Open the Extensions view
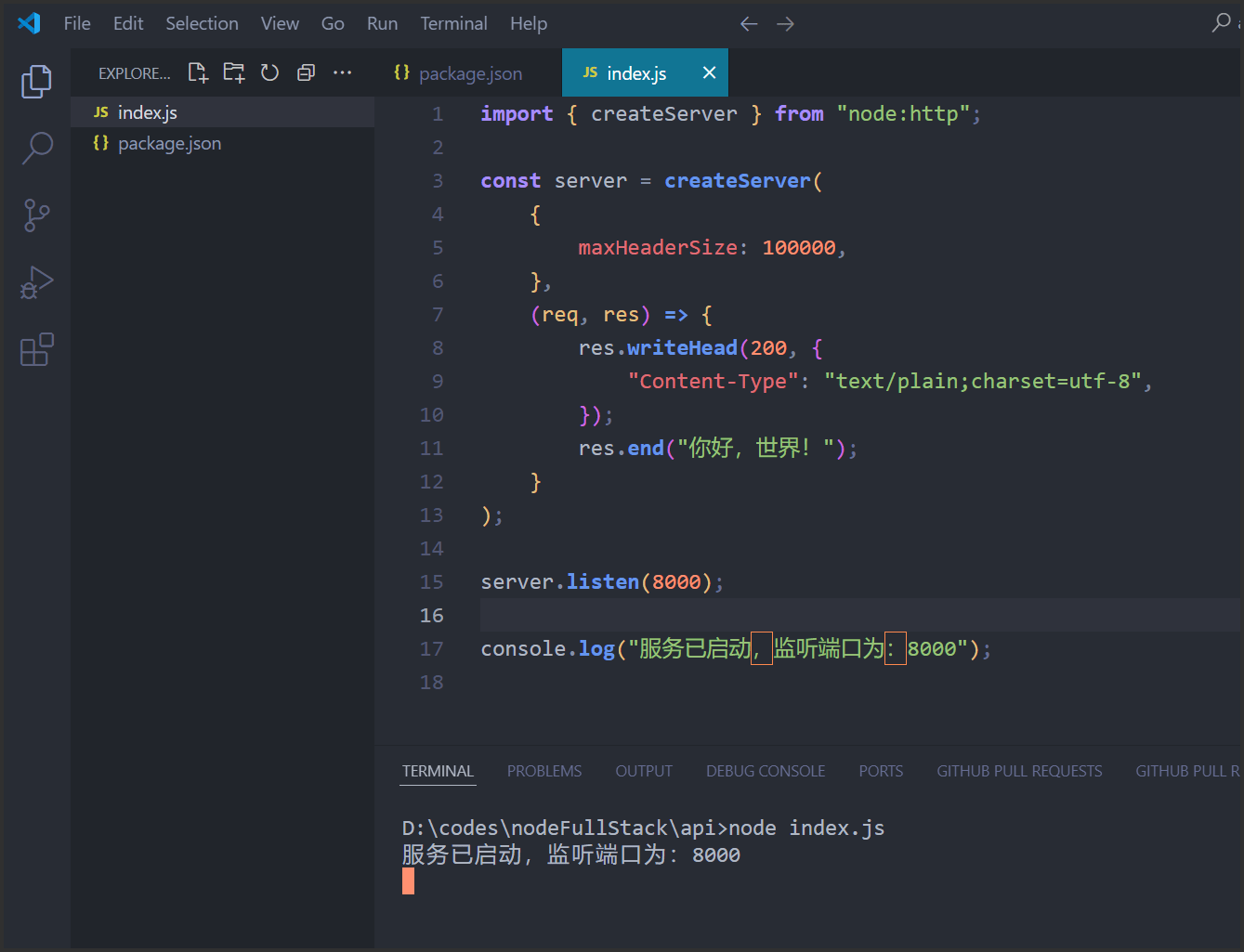 click(36, 349)
